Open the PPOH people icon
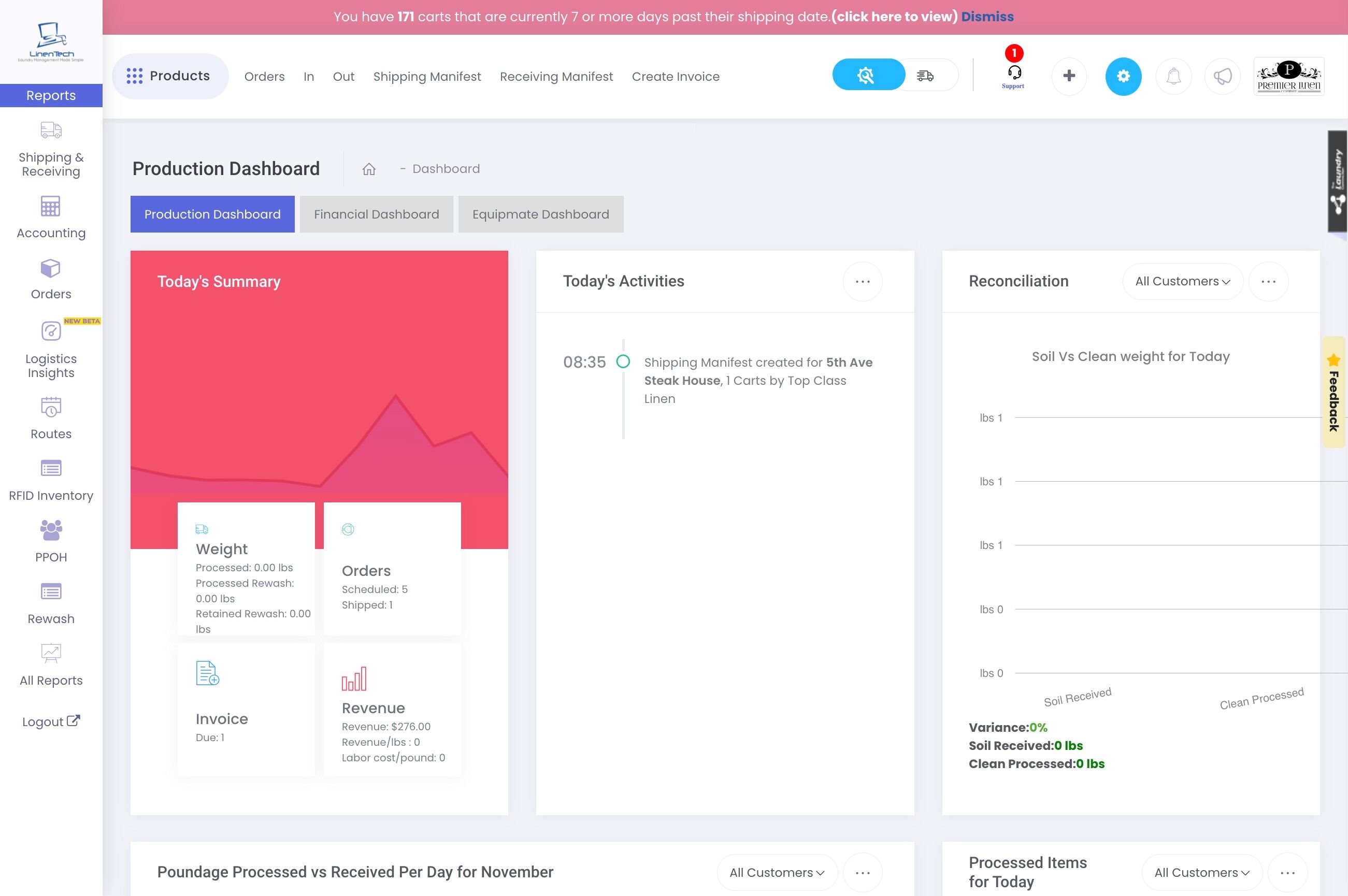This screenshot has width=1348, height=896. click(x=51, y=530)
